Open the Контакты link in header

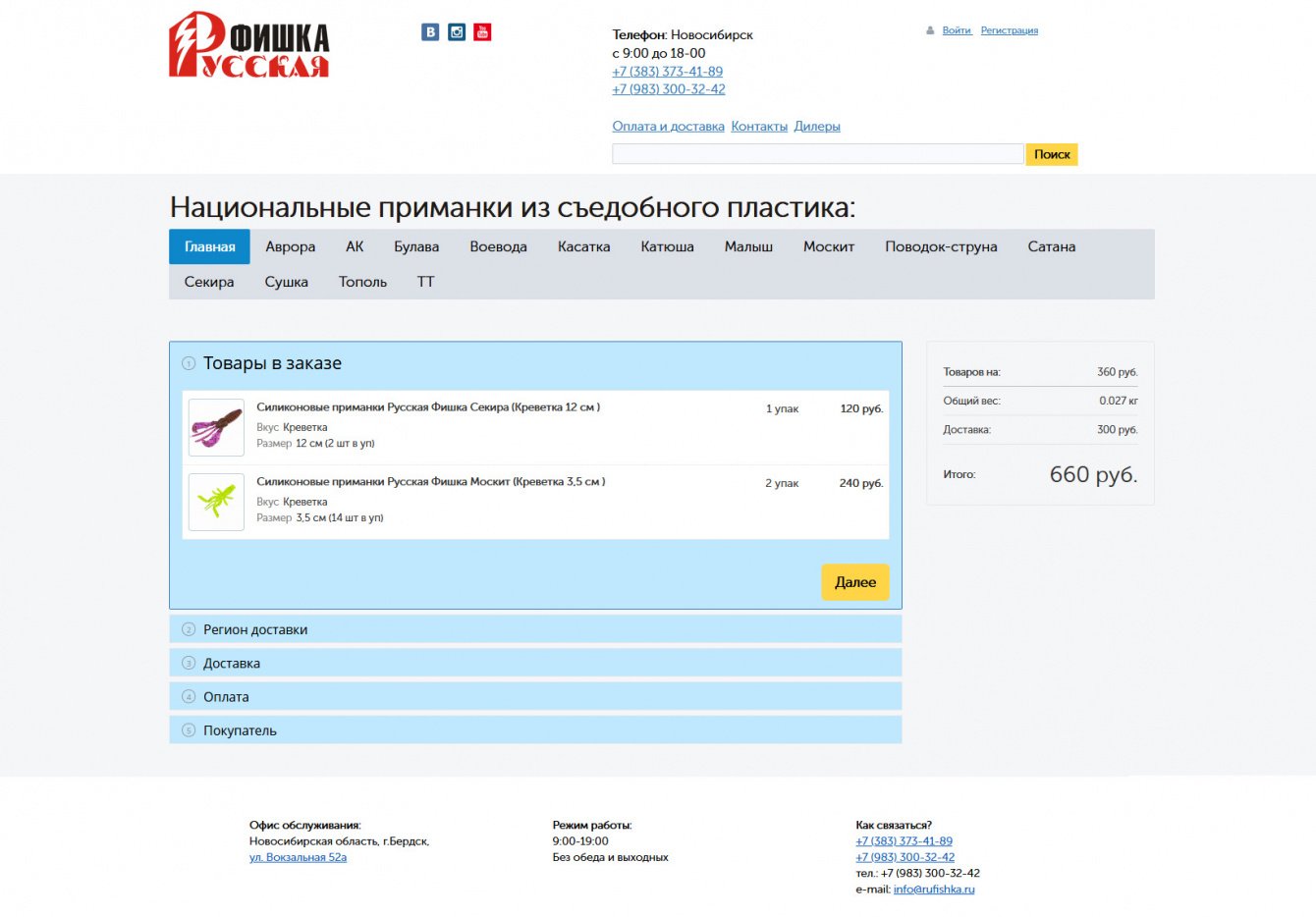coord(759,126)
